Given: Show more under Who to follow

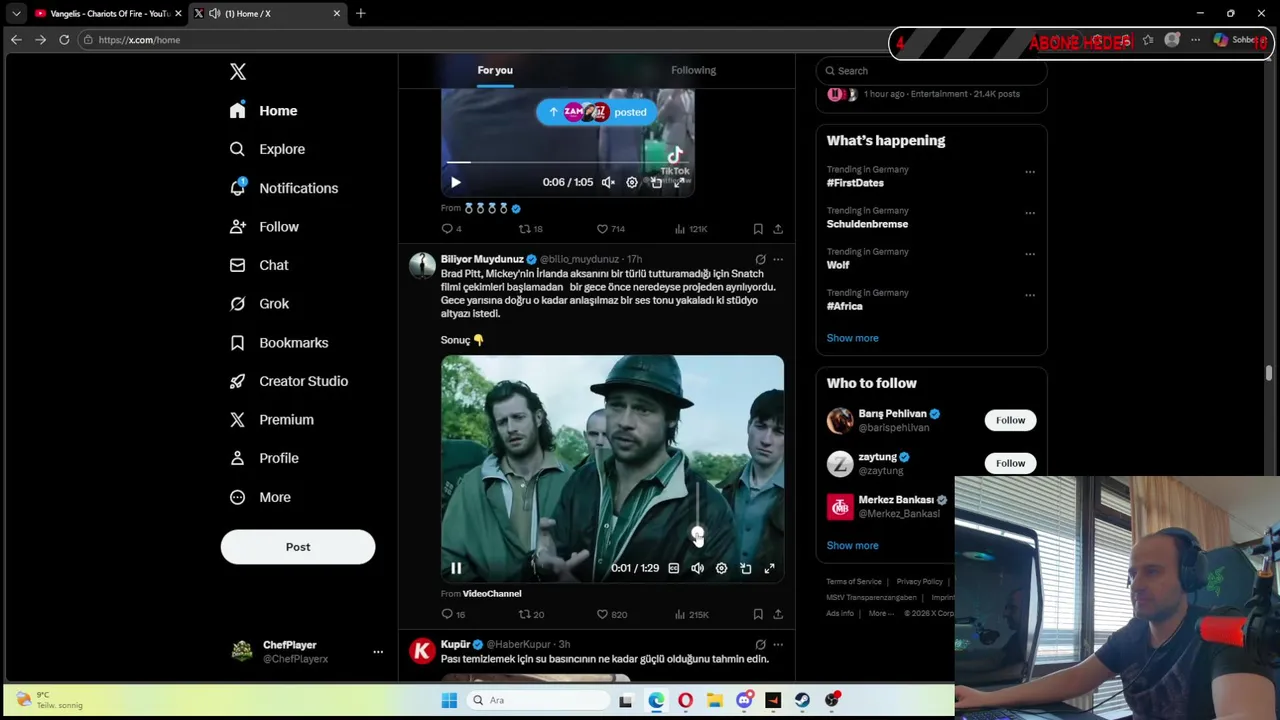Looking at the screenshot, I should (852, 546).
